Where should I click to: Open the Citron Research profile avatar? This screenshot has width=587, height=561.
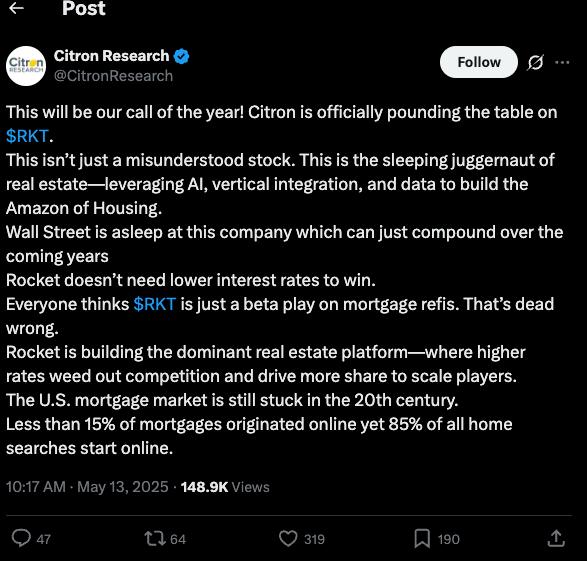[x=26, y=66]
